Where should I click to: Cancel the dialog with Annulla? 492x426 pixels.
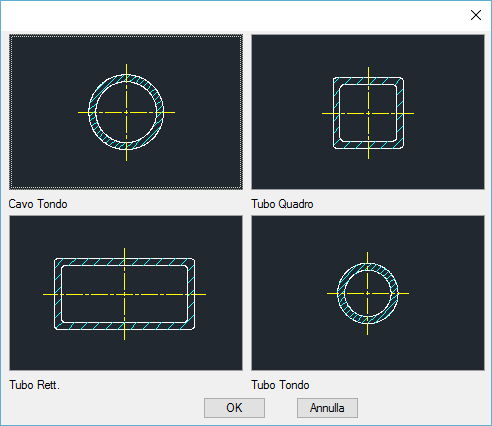pyautogui.click(x=327, y=408)
